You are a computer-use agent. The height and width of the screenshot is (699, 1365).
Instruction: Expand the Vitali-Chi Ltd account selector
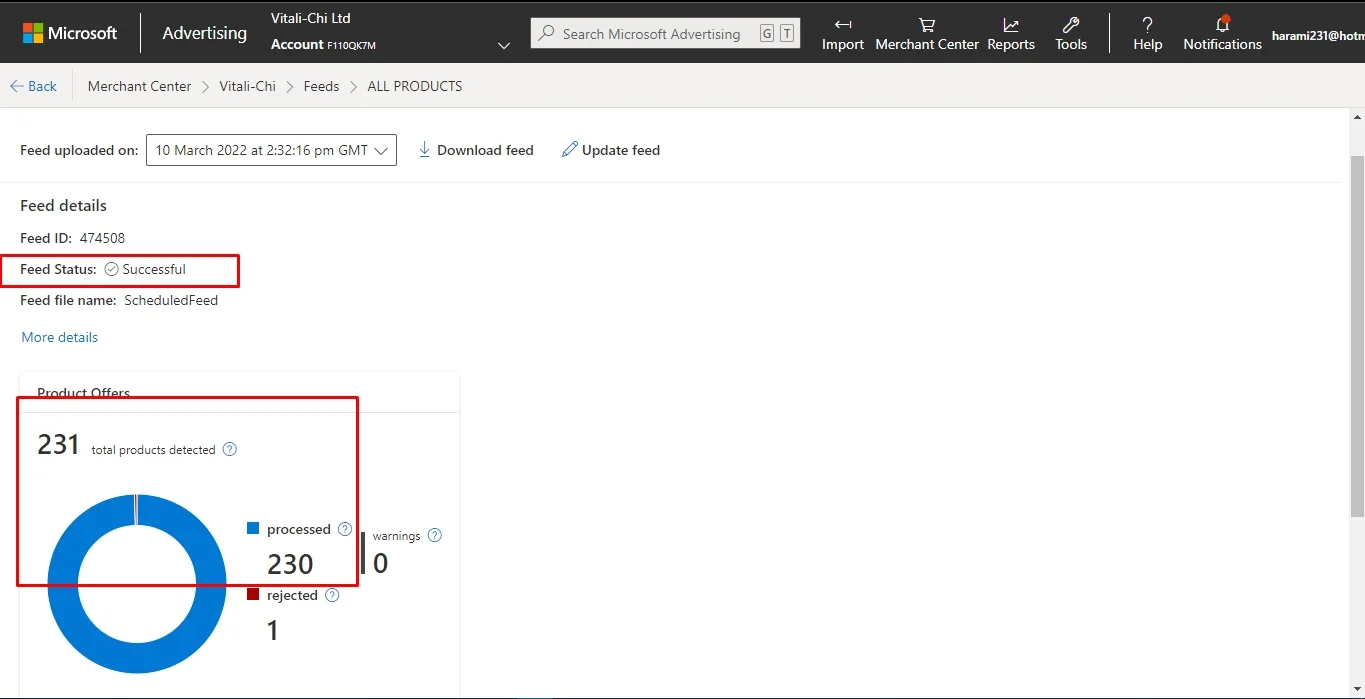tap(504, 45)
